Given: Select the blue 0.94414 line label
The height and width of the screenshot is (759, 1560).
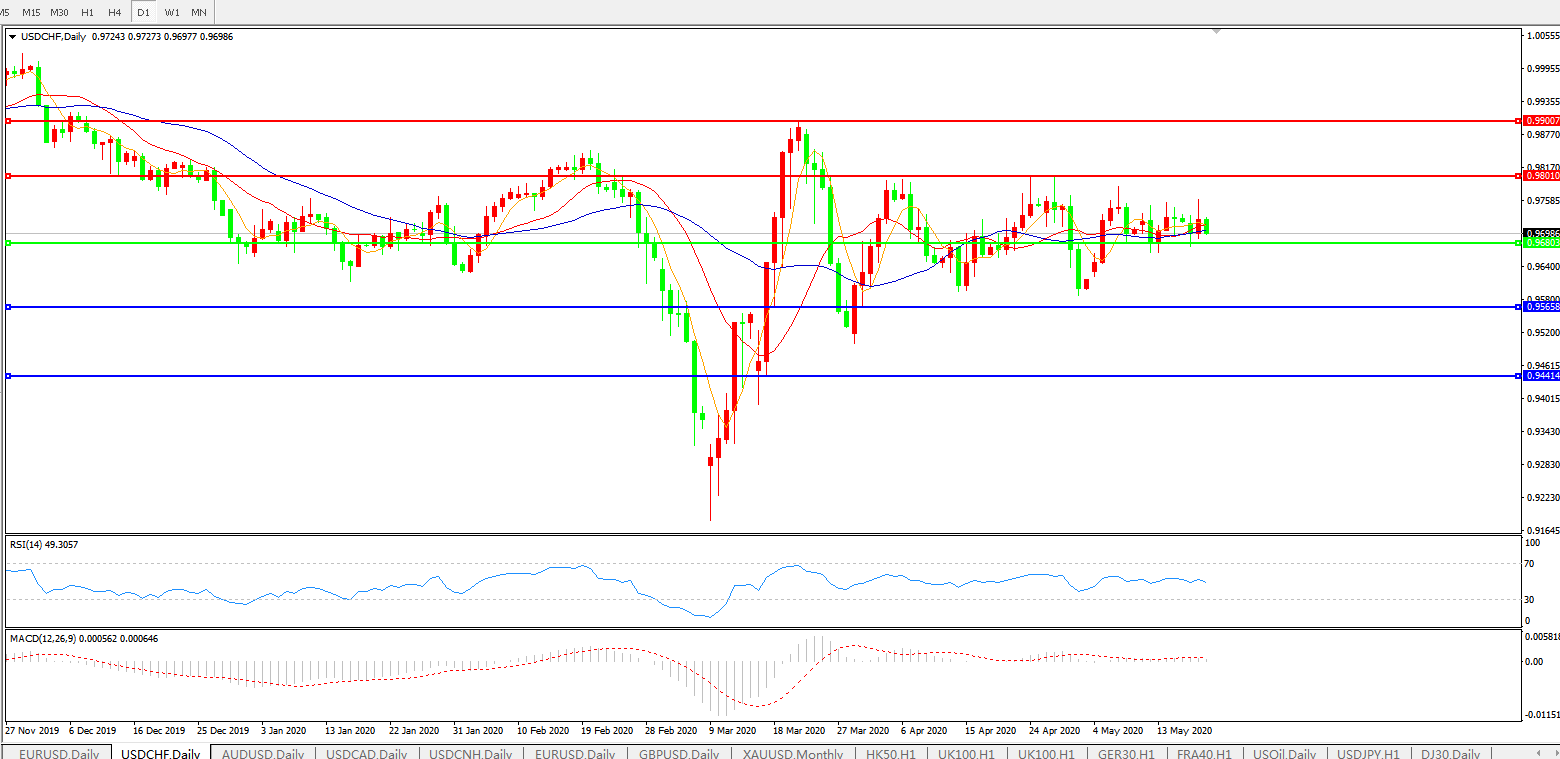Looking at the screenshot, I should pyautogui.click(x=1541, y=376).
